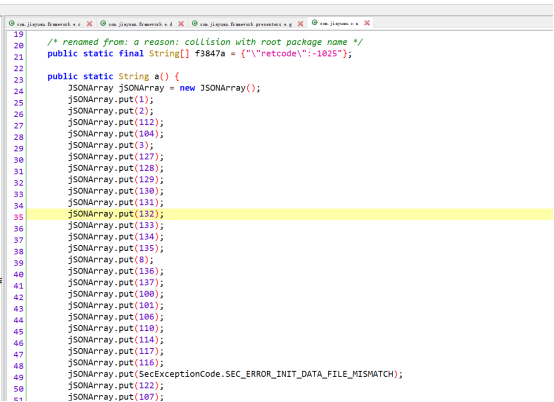Click line number 21 in the gutter
The width and height of the screenshot is (554, 402).
click(x=18, y=57)
